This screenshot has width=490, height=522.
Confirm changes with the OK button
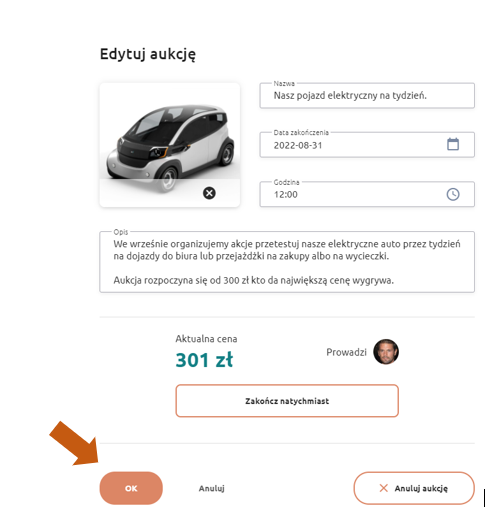(x=131, y=488)
